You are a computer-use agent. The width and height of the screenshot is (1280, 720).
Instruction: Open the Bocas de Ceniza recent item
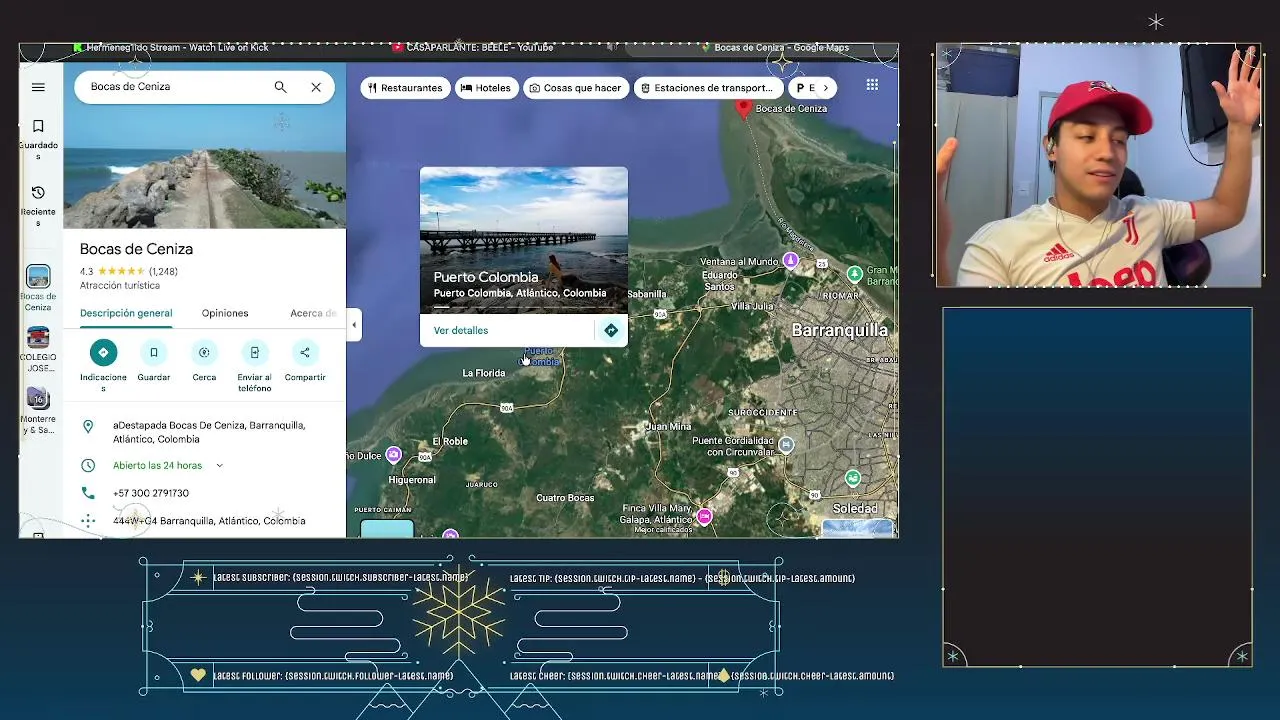pos(38,288)
